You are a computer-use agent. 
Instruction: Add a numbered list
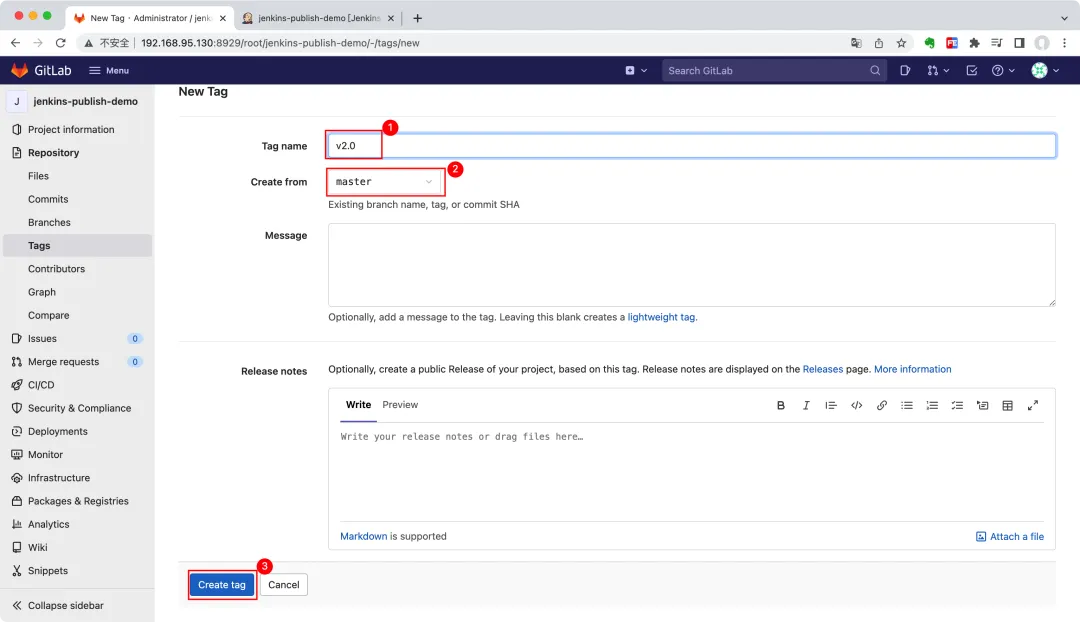pos(932,405)
